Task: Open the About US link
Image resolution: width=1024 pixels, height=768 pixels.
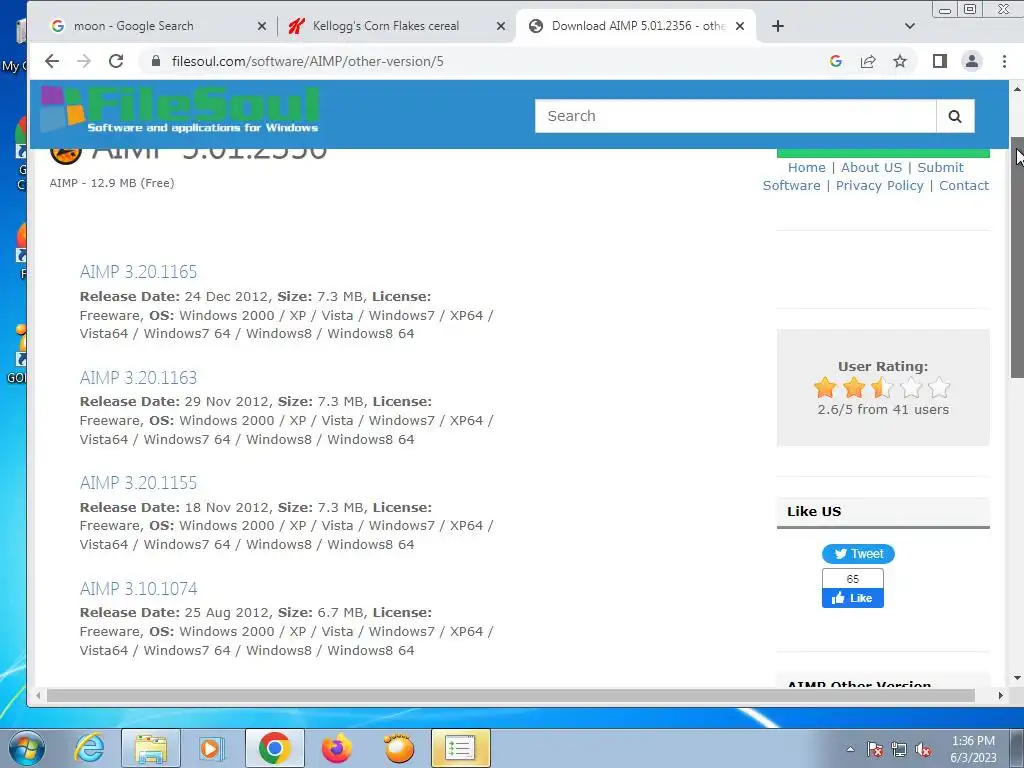Action: click(x=871, y=168)
